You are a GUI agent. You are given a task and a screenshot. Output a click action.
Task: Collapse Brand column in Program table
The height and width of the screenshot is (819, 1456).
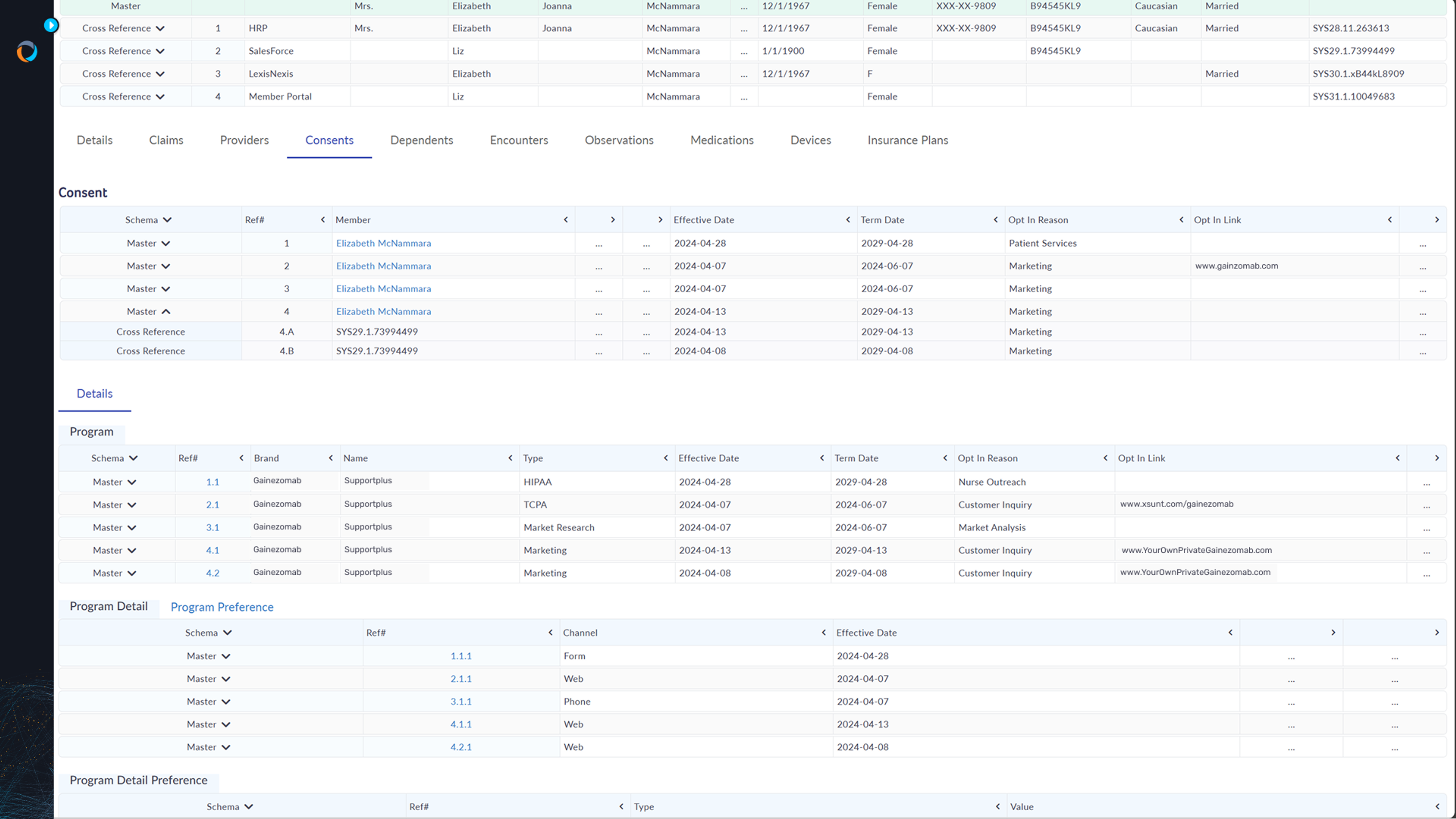point(331,458)
